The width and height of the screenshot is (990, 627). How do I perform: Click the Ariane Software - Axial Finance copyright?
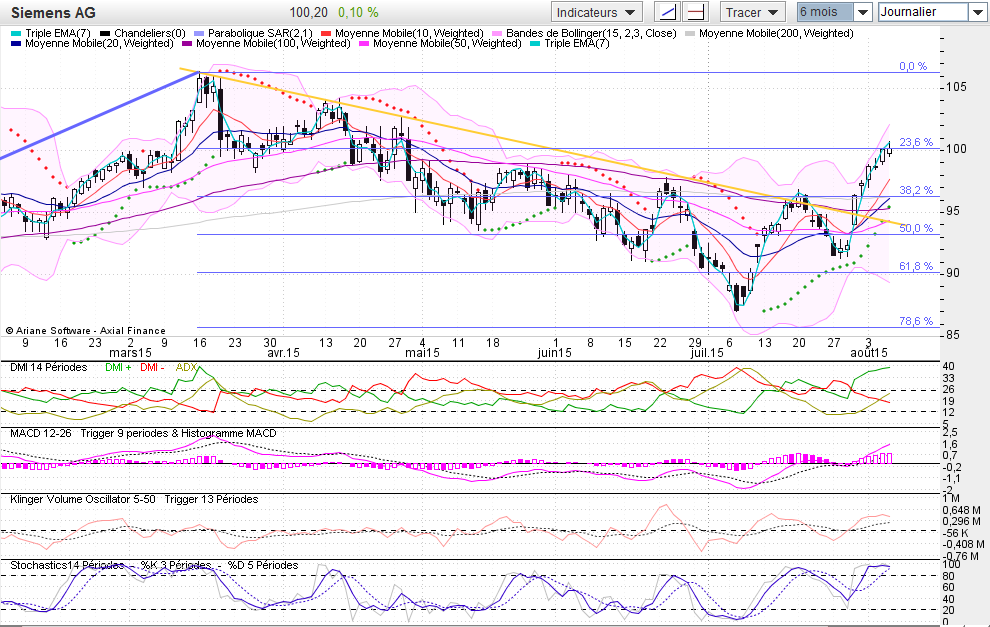tap(85, 329)
